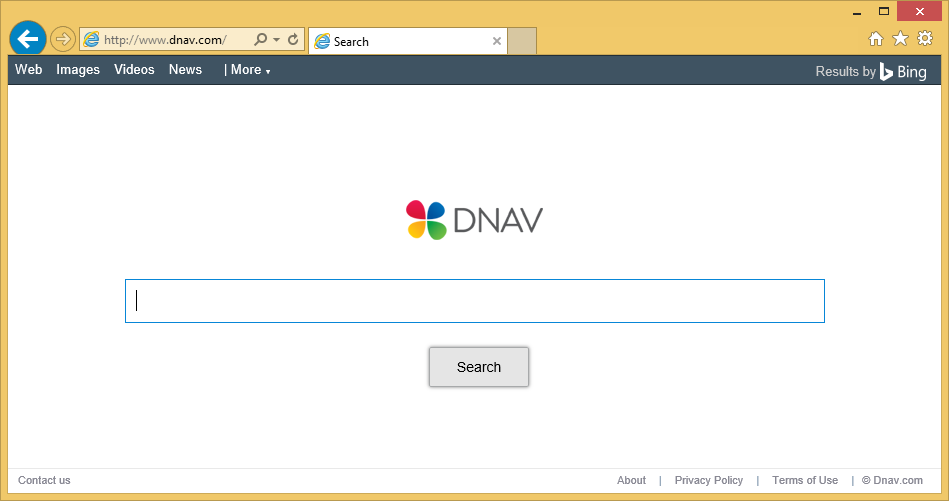Maximize the browser window
Screen dimensions: 949x501
(x=884, y=11)
